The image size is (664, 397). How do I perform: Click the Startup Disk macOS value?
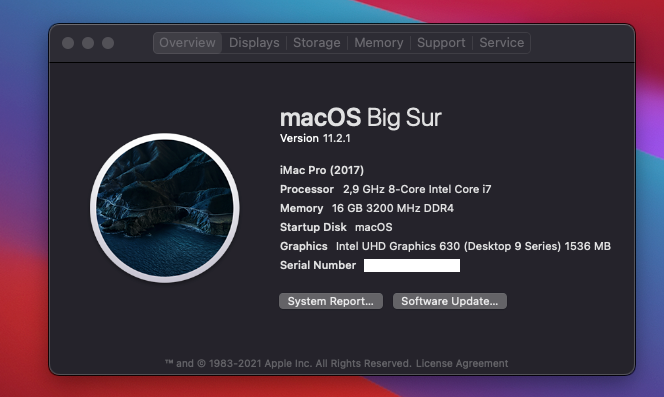pyautogui.click(x=374, y=228)
